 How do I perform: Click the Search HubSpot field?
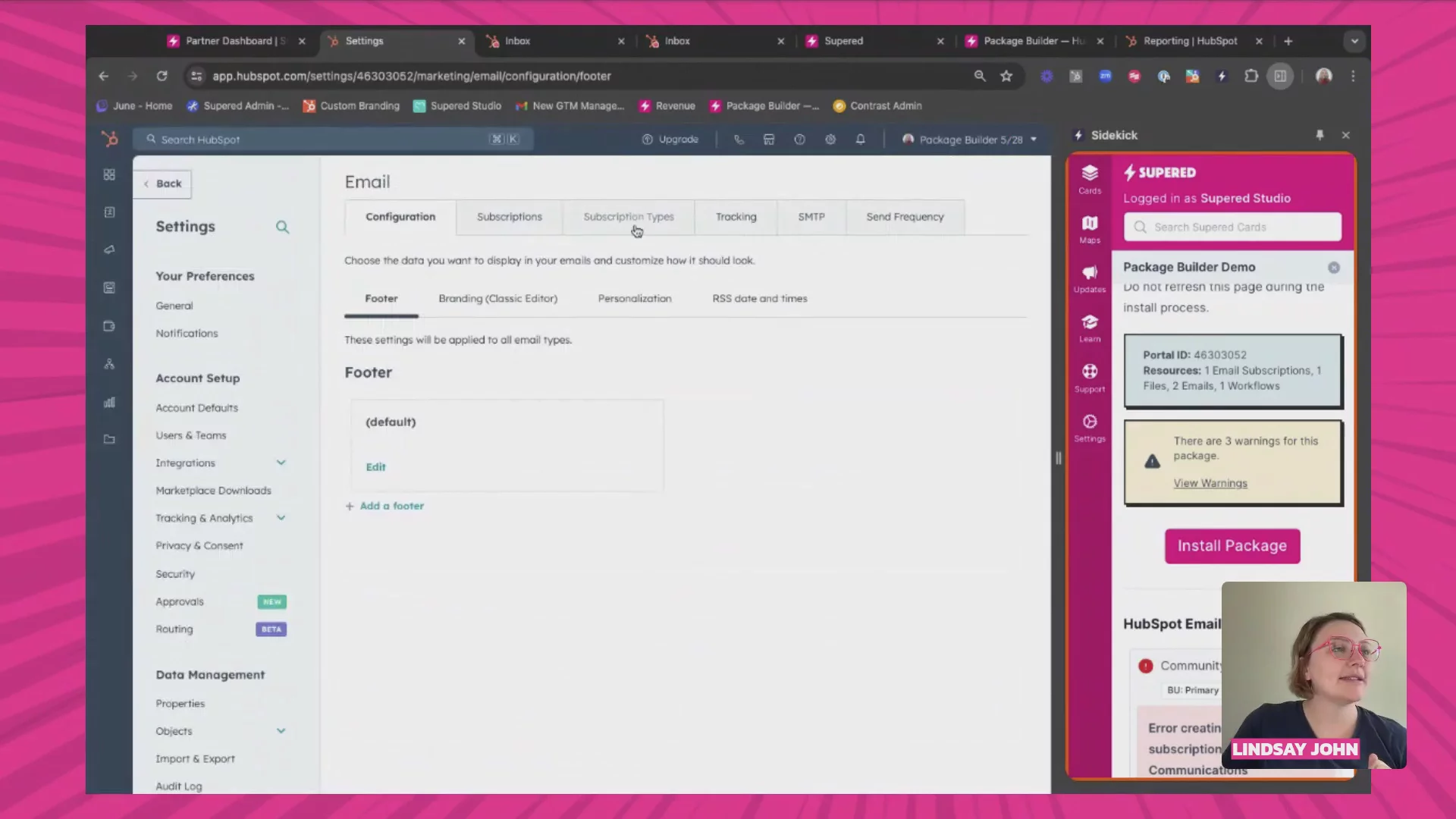click(334, 140)
